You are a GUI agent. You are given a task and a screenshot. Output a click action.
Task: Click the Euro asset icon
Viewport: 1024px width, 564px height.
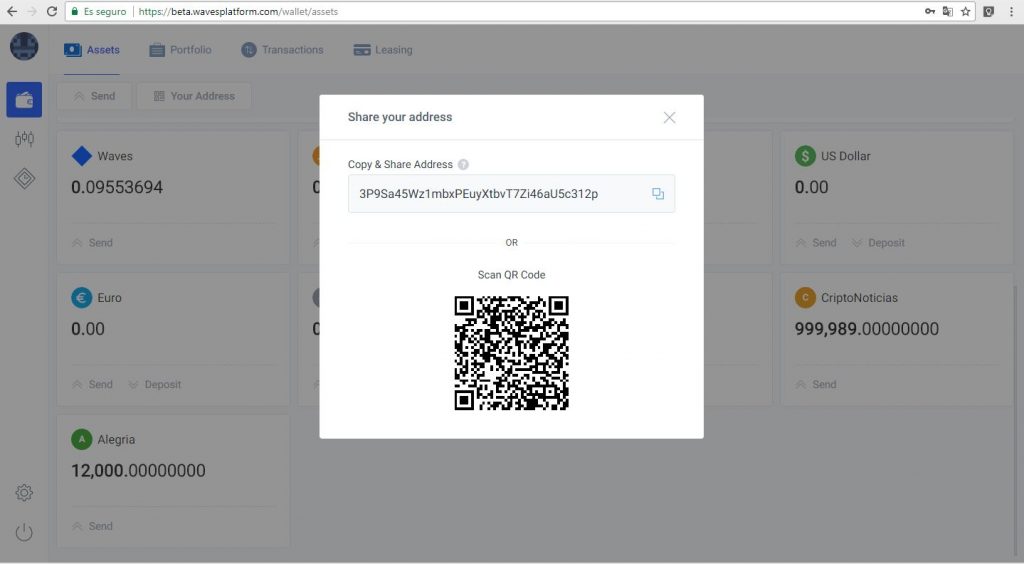(x=82, y=298)
